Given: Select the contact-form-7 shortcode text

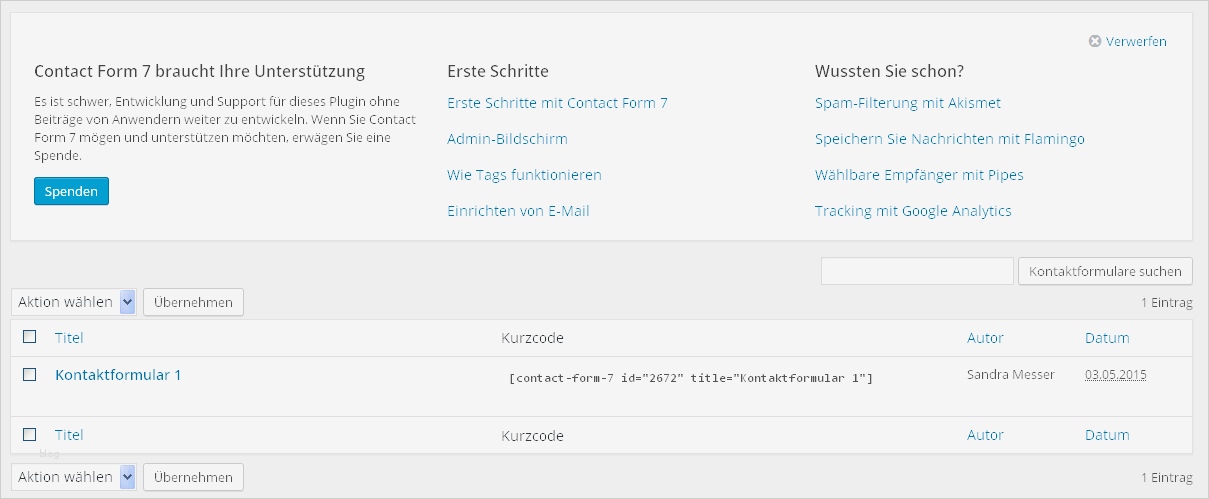Looking at the screenshot, I should tap(691, 378).
